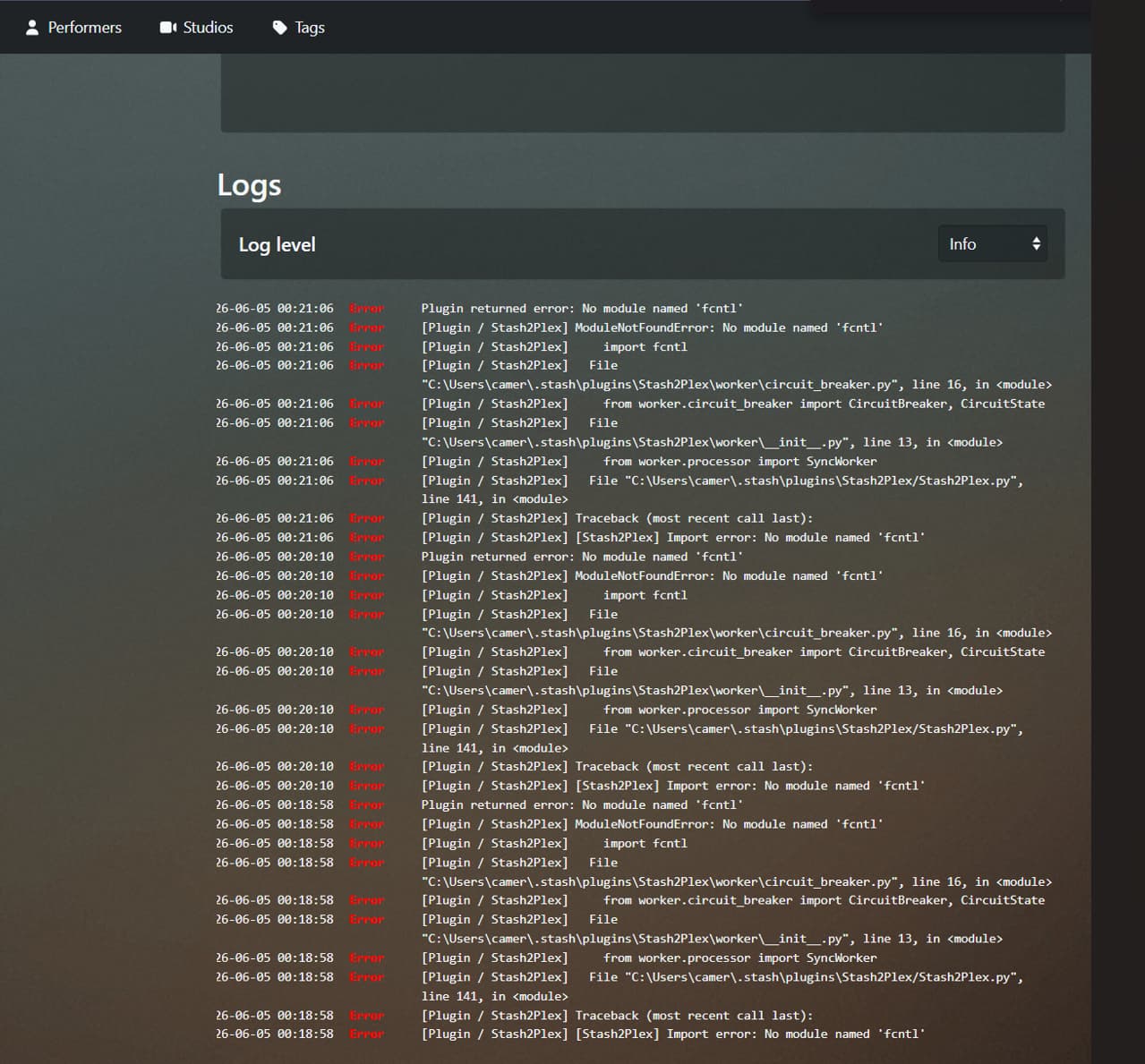Click the Tags tag icon
Screen dimensions: 1145x1064
pos(280,28)
